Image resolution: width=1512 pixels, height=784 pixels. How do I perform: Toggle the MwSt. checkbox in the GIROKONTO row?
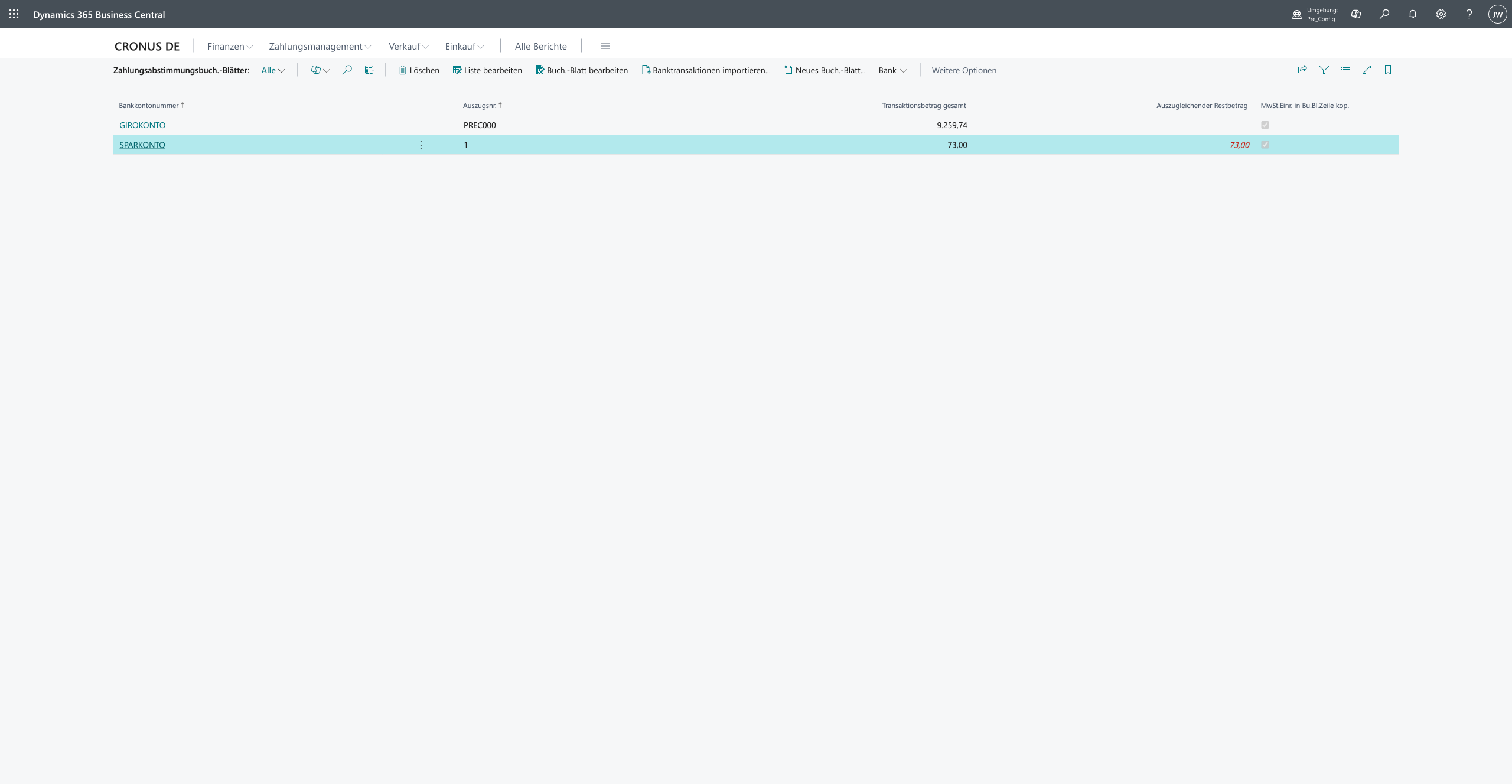[1265, 125]
